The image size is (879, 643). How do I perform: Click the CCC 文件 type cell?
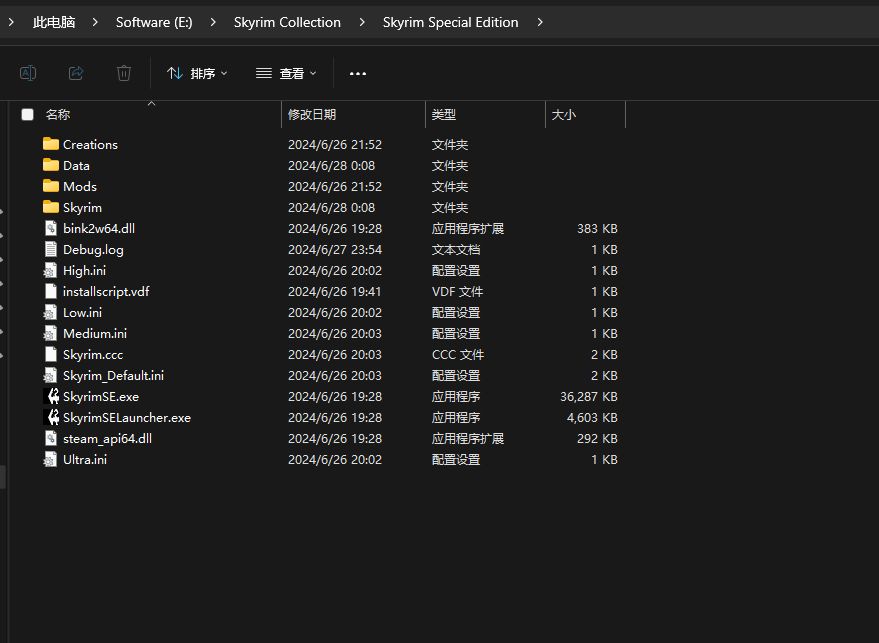pos(457,355)
